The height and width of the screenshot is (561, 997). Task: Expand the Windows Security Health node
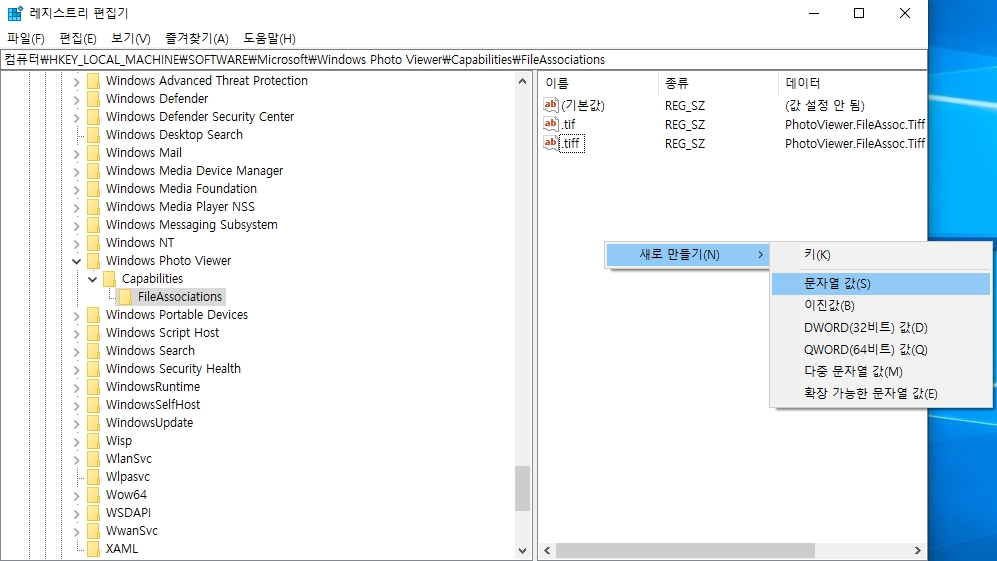tap(76, 369)
